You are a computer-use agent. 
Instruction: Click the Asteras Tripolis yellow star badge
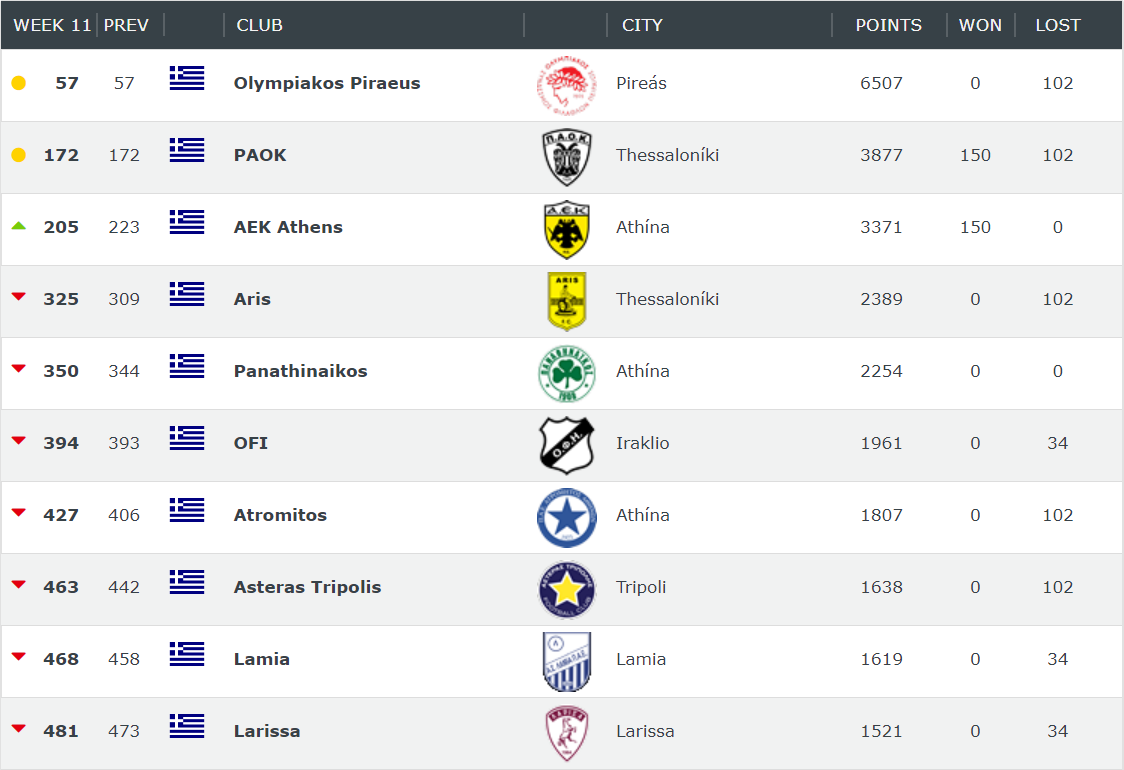pyautogui.click(x=566, y=589)
